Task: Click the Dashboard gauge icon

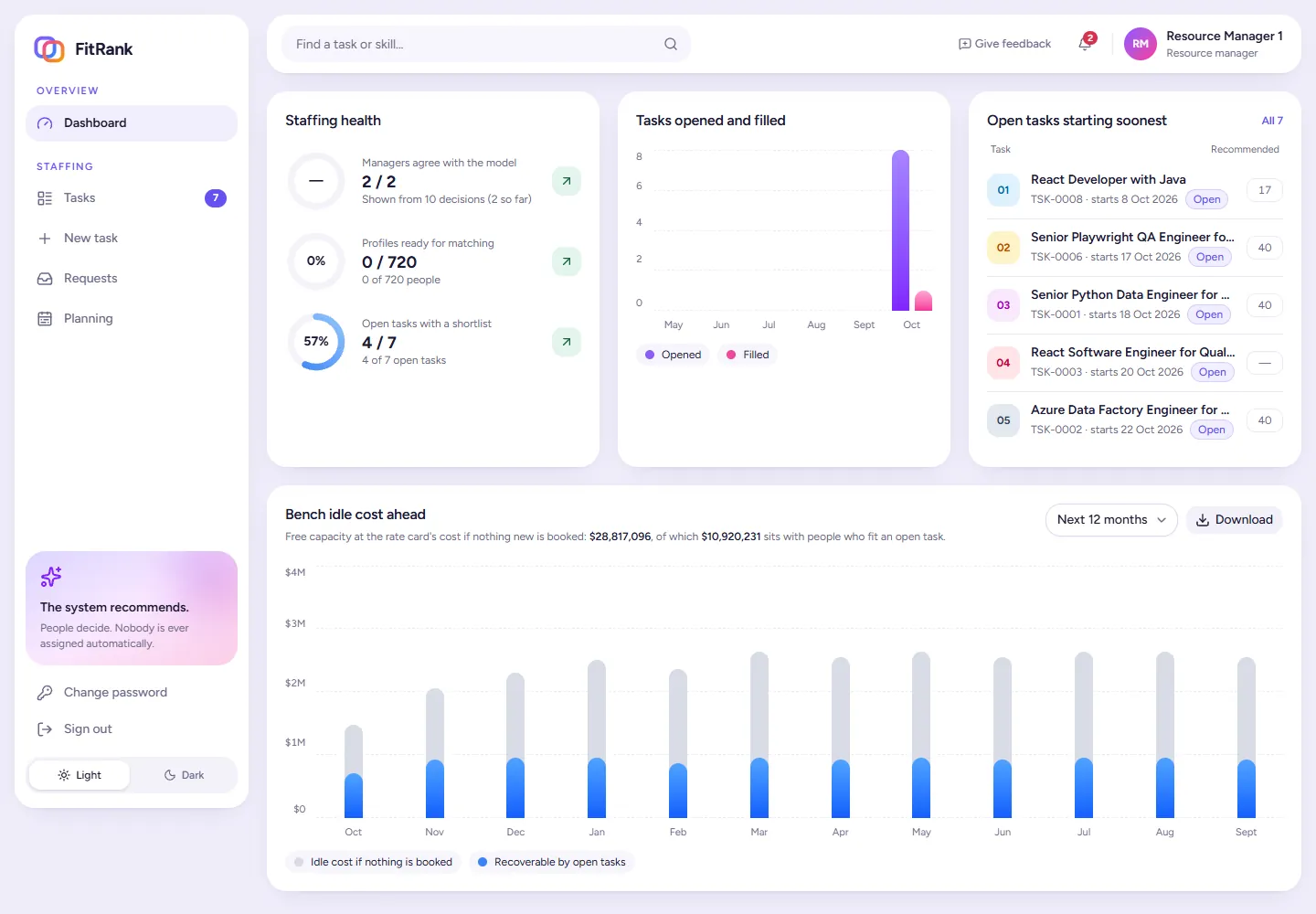Action: (45, 123)
